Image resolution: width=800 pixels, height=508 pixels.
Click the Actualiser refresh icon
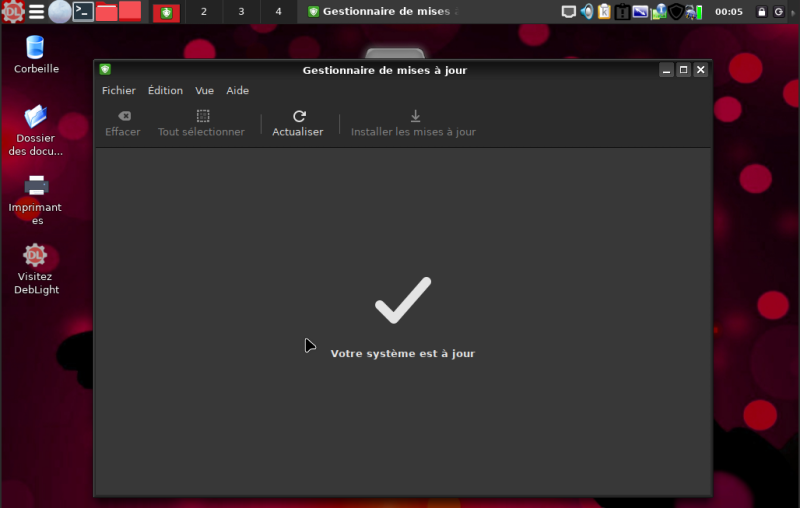click(298, 116)
